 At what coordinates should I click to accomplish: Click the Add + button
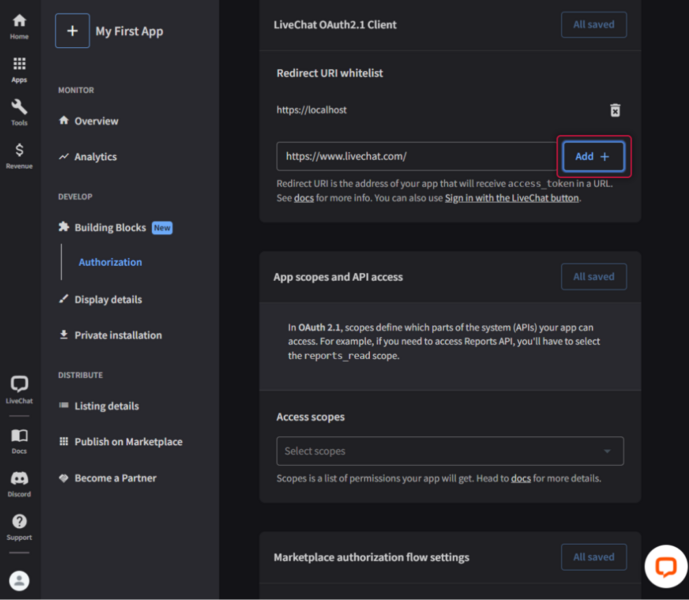tap(593, 157)
